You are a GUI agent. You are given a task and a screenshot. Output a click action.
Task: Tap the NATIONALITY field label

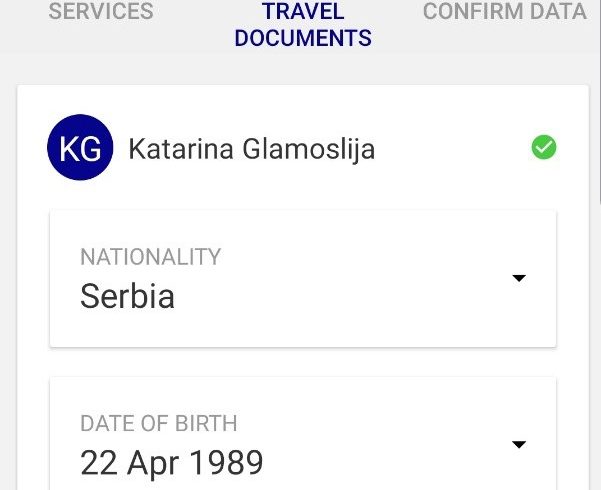pyautogui.click(x=151, y=257)
